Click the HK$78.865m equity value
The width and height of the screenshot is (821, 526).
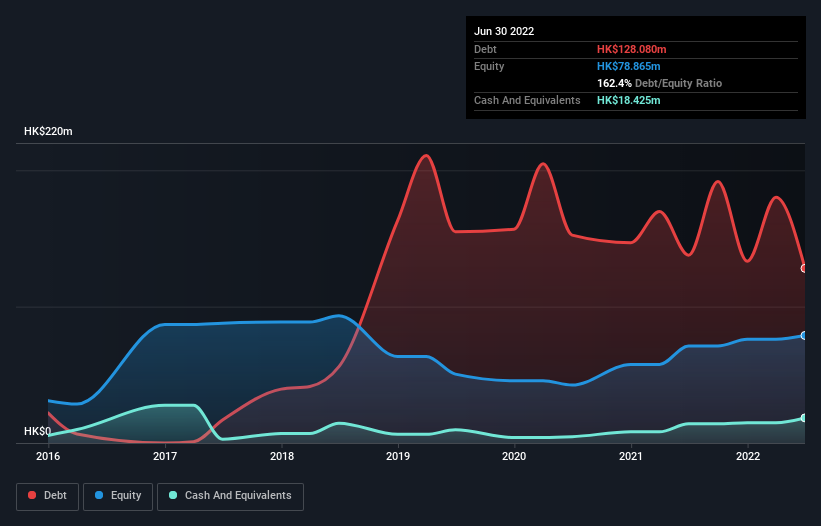(x=628, y=66)
